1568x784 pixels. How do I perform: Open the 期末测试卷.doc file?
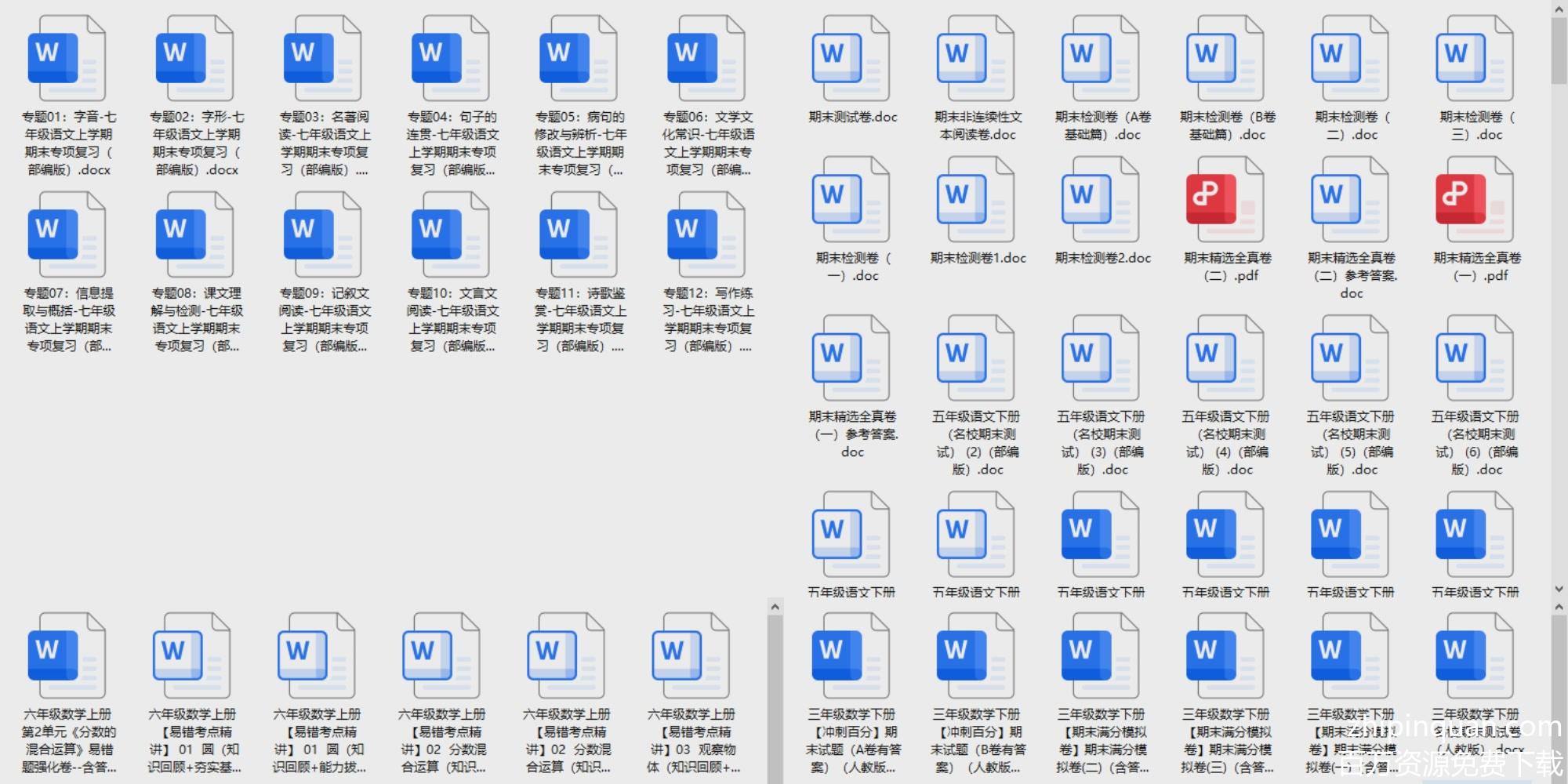pos(851,60)
